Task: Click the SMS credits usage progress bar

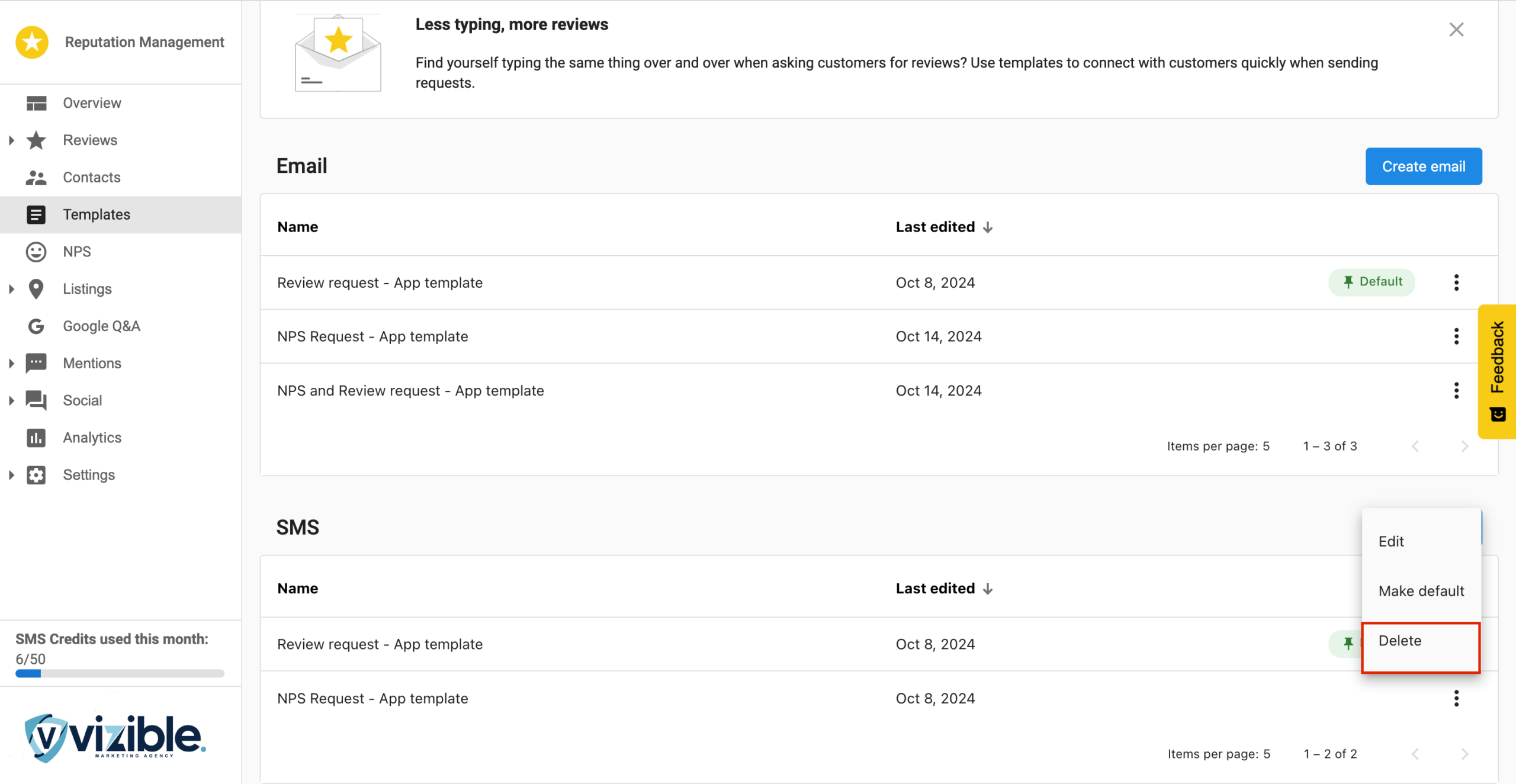Action: pos(120,673)
